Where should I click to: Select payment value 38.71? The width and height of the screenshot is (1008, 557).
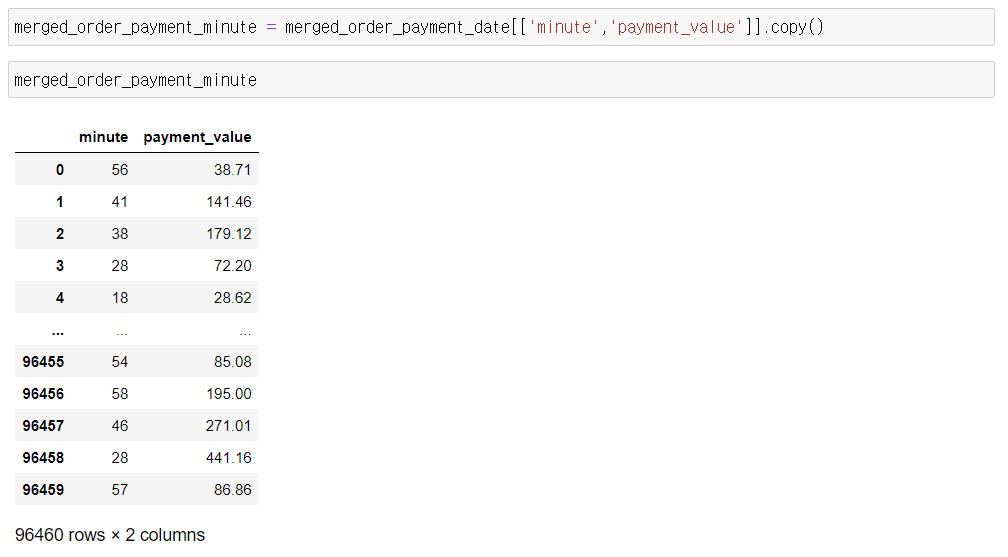click(x=233, y=170)
